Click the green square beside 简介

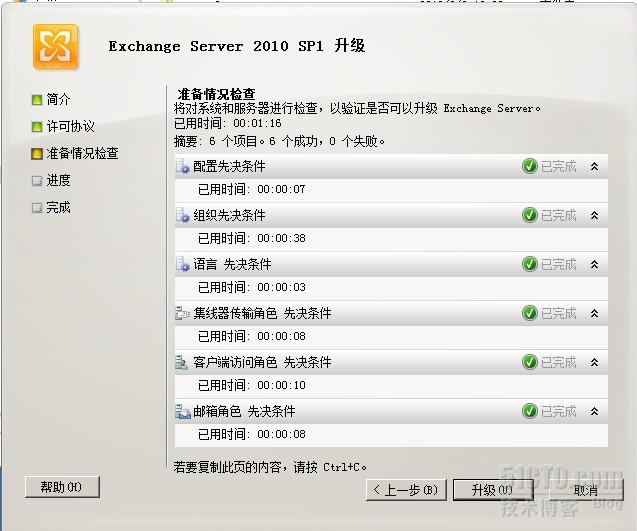[x=37, y=100]
